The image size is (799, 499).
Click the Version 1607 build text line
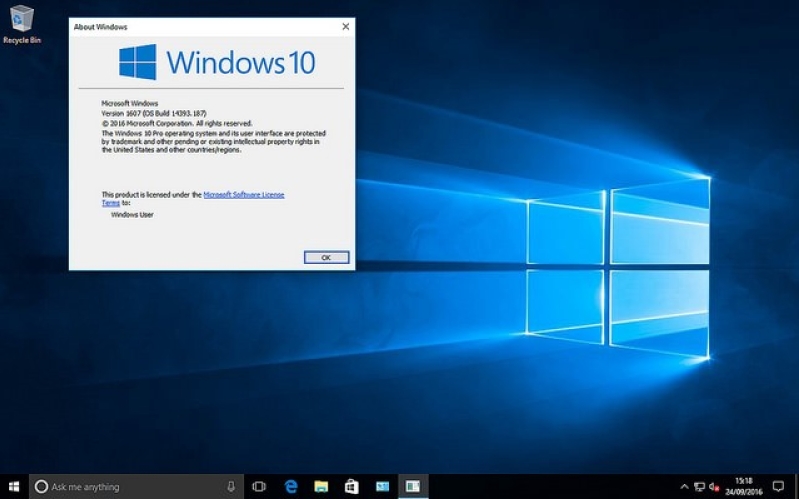point(154,113)
